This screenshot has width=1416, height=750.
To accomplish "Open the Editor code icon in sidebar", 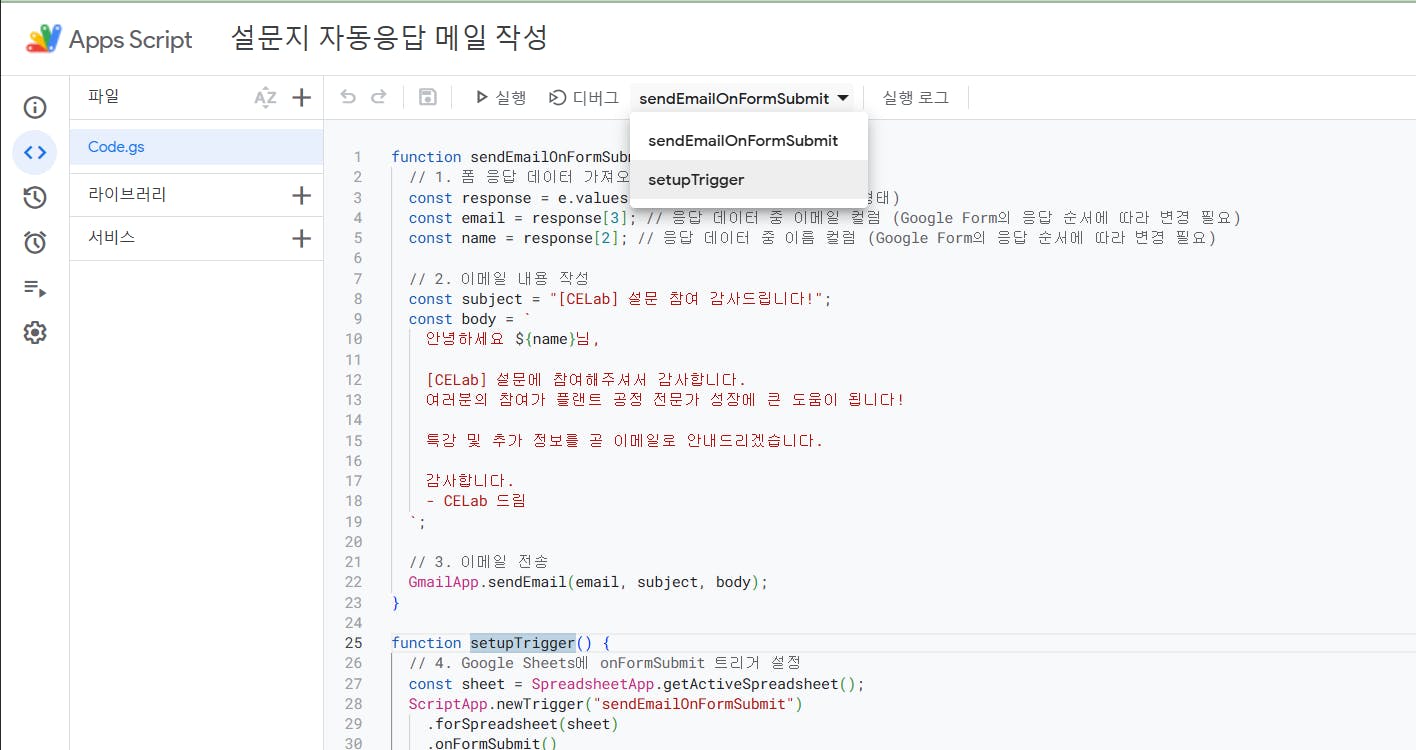I will point(35,152).
